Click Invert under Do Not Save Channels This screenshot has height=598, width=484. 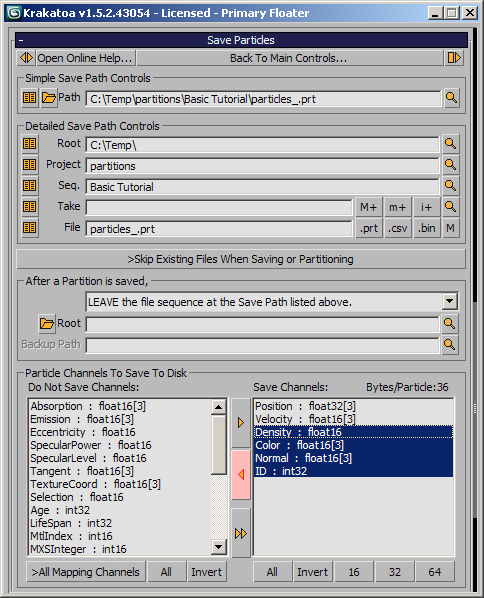point(206,572)
